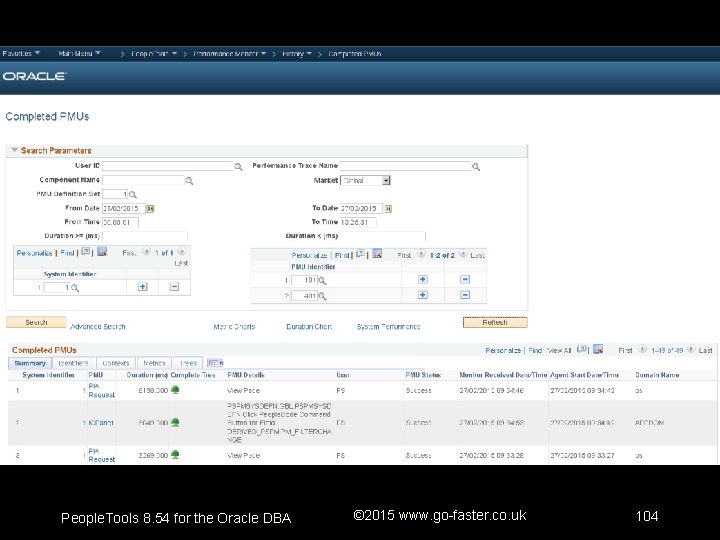
Task: Switch to the Trees tab
Action: (188, 363)
